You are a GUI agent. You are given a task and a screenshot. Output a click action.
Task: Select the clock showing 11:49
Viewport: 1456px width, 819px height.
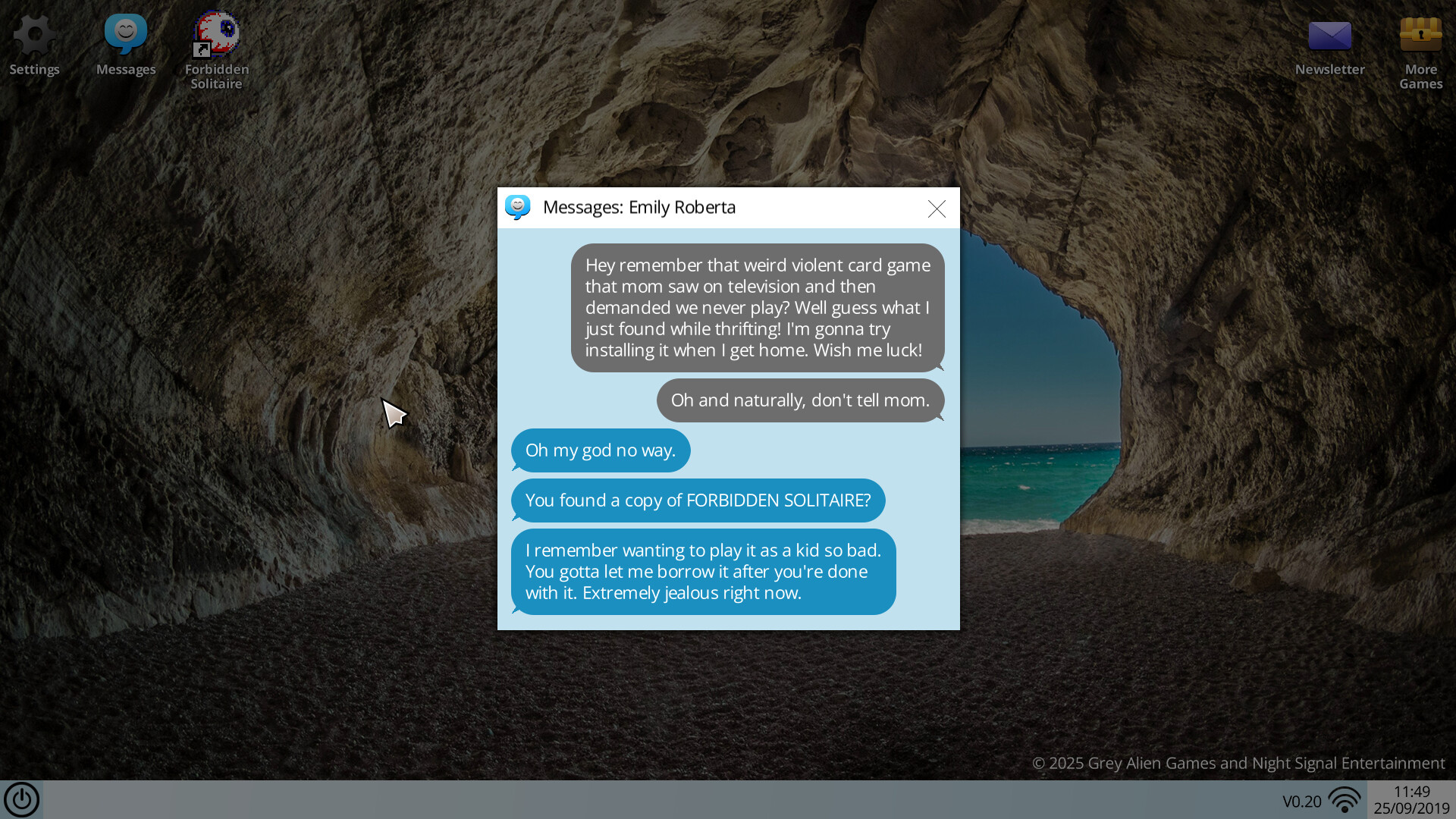(x=1407, y=791)
